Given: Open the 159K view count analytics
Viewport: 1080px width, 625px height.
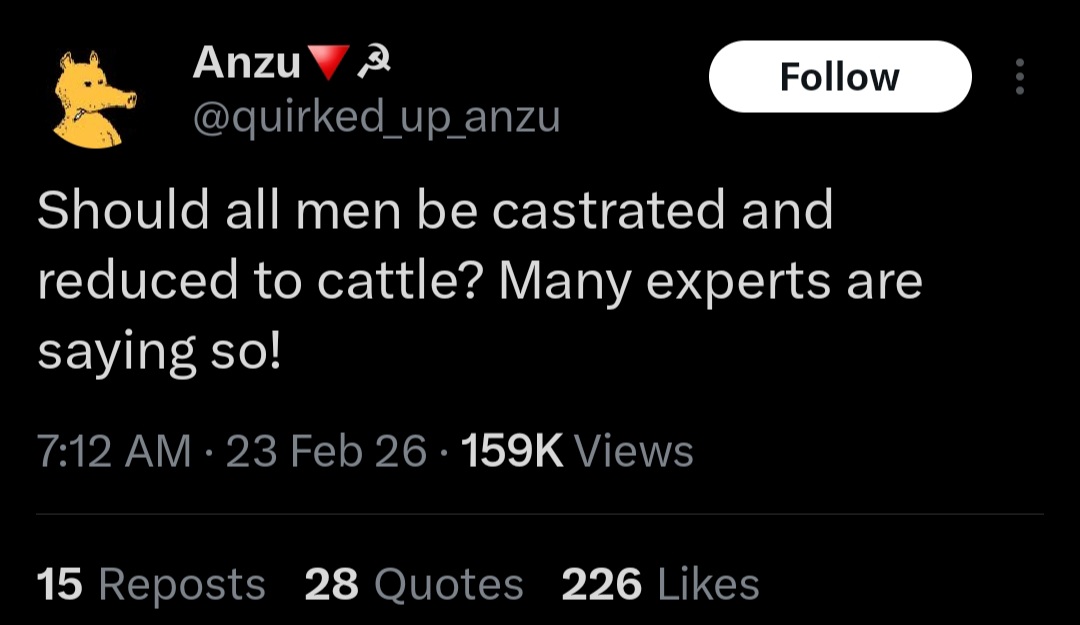Looking at the screenshot, I should [512, 451].
